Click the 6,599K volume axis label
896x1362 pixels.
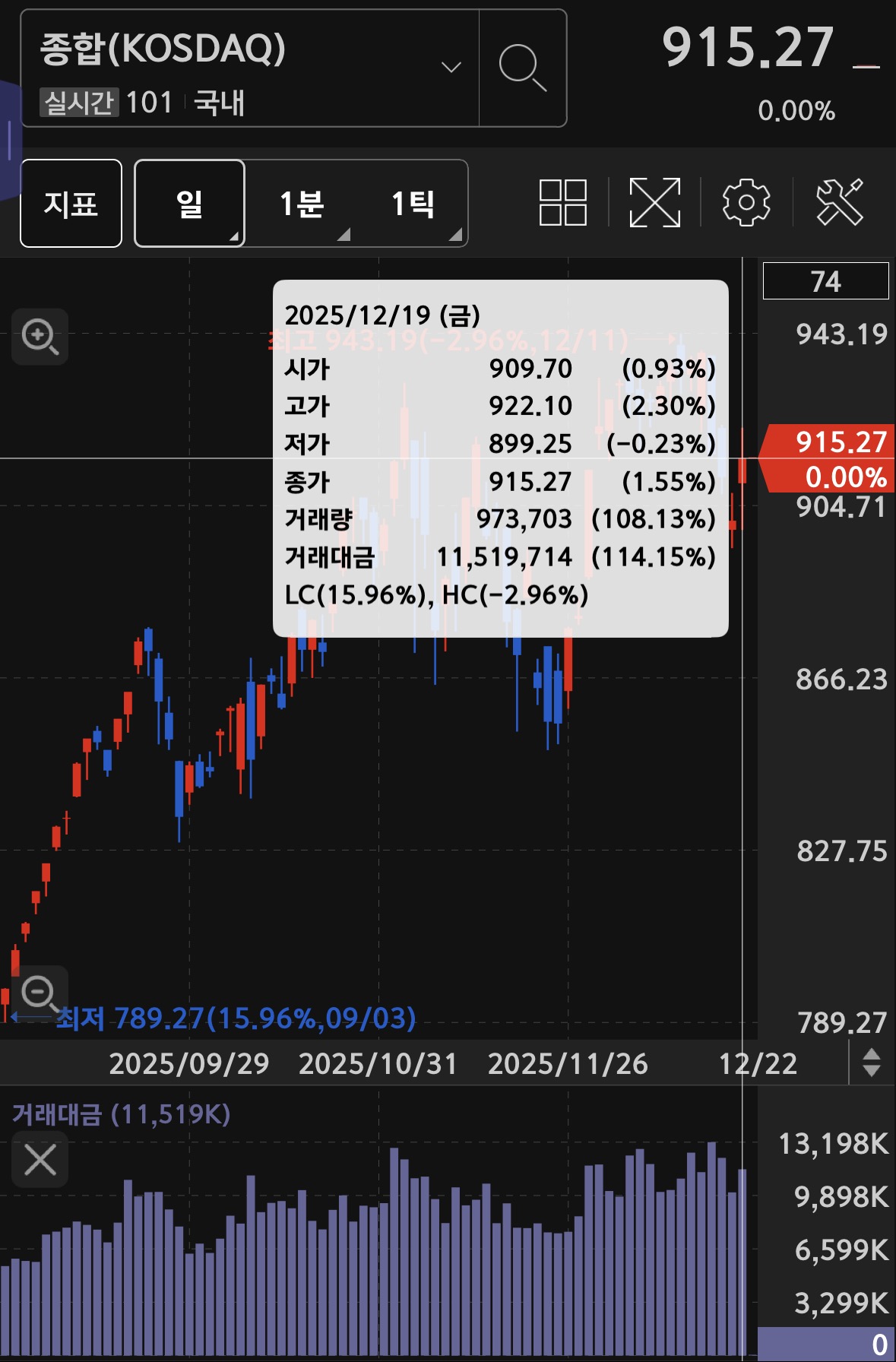tap(841, 1250)
